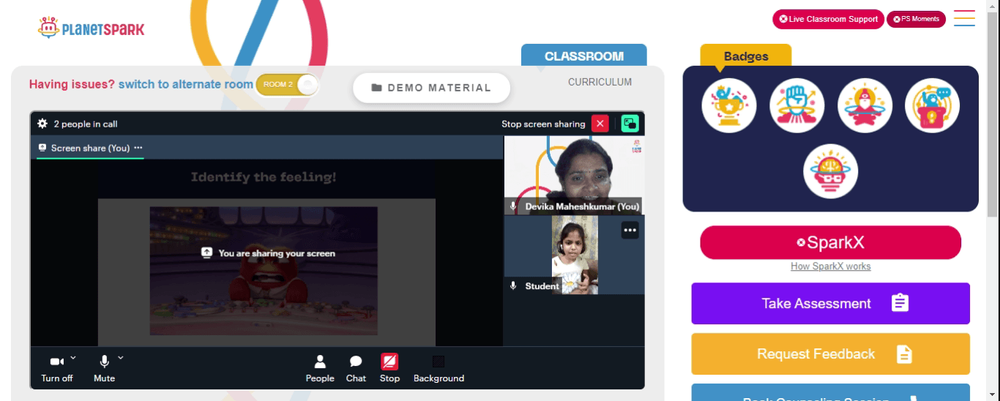Open Student tile three-dots menu
This screenshot has width=1000, height=401.
[x=630, y=231]
